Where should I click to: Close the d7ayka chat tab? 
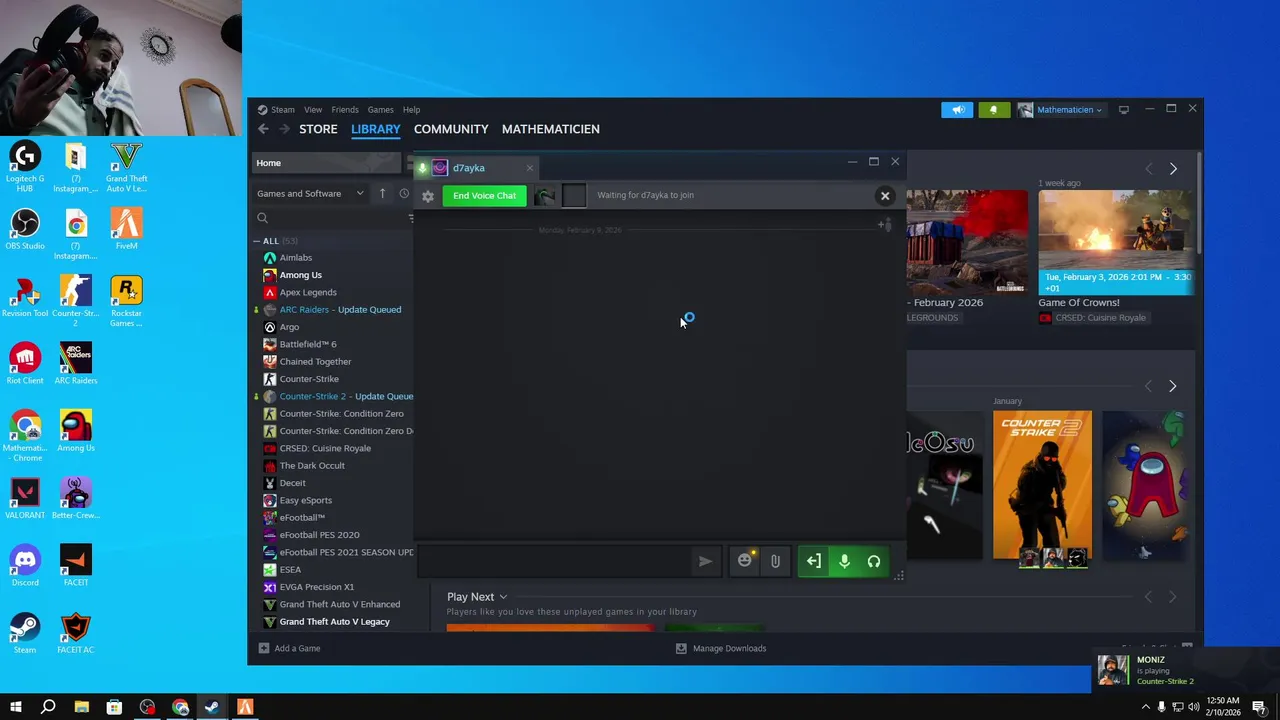(x=530, y=168)
